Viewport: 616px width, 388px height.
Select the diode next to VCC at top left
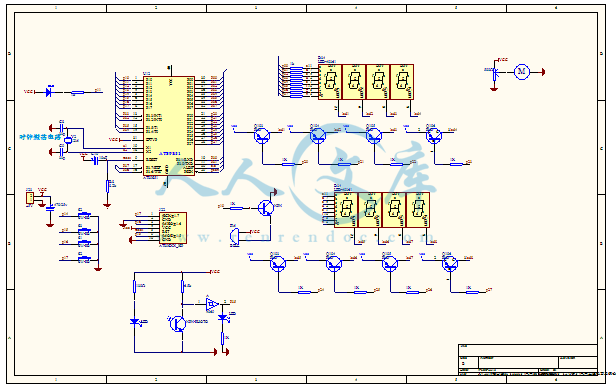tap(49, 92)
